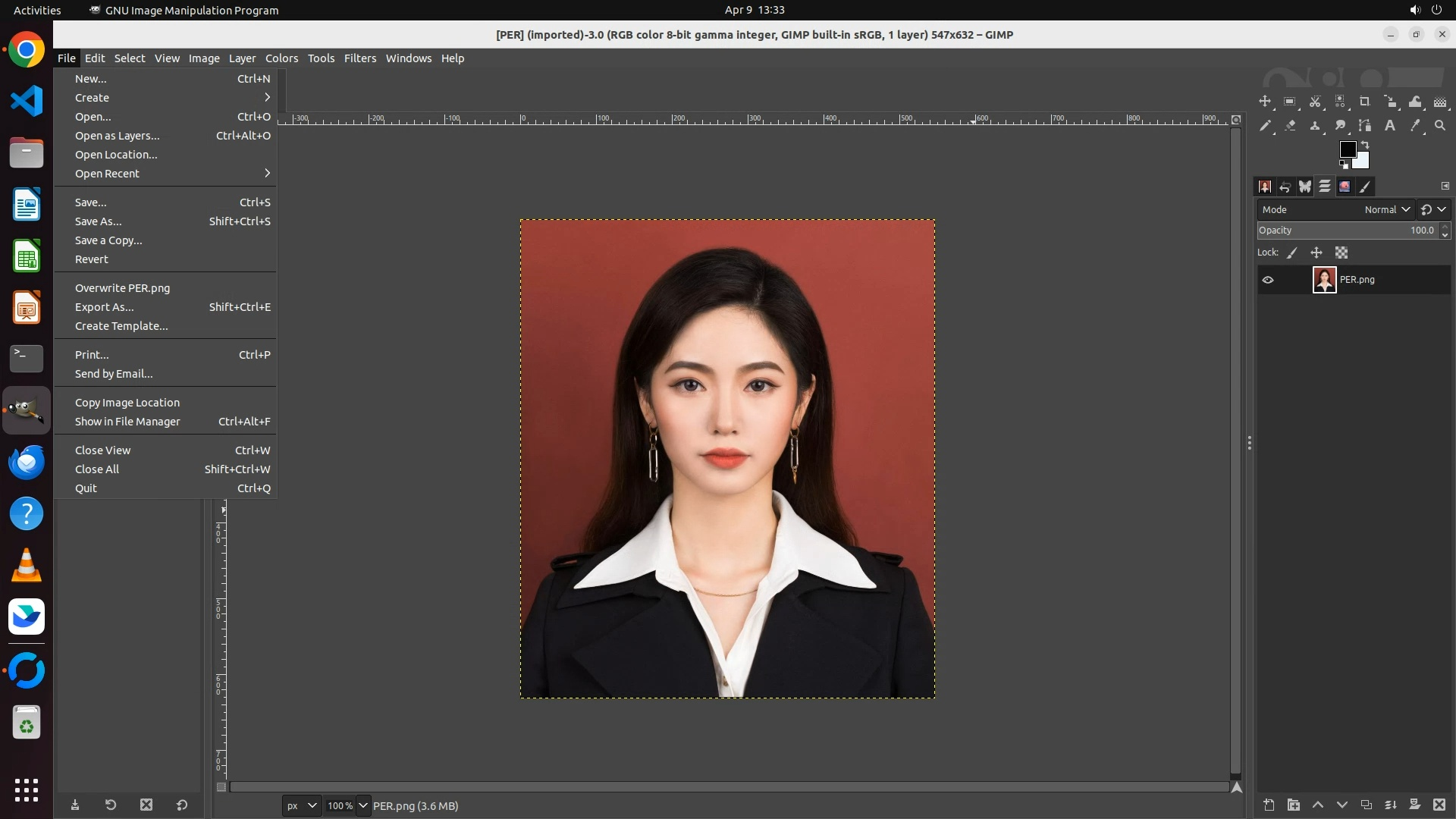1456x819 pixels.
Task: Hide the PER.png layer visibility eye
Action: coord(1268,280)
